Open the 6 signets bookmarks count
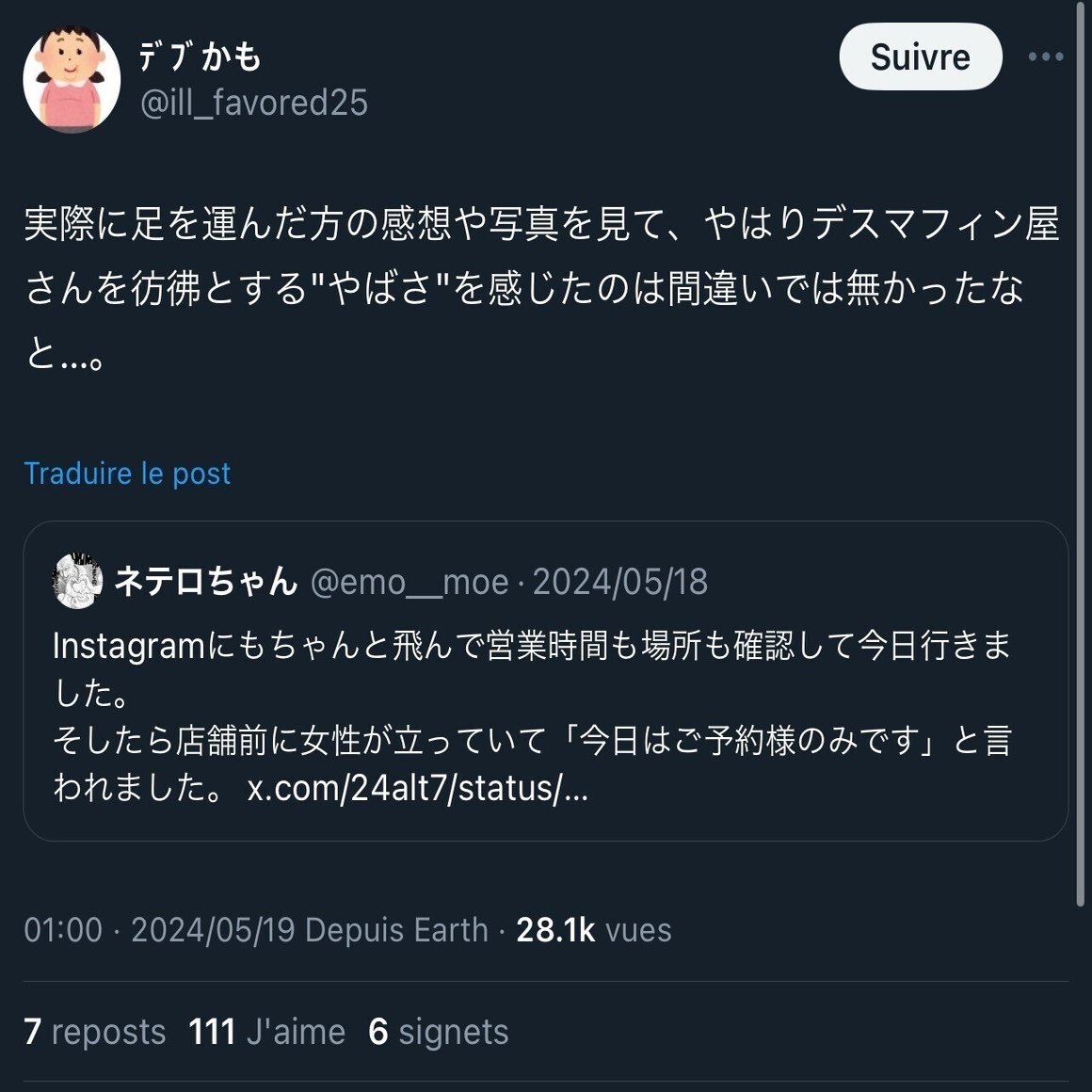The height and width of the screenshot is (1092, 1092). (x=439, y=1032)
